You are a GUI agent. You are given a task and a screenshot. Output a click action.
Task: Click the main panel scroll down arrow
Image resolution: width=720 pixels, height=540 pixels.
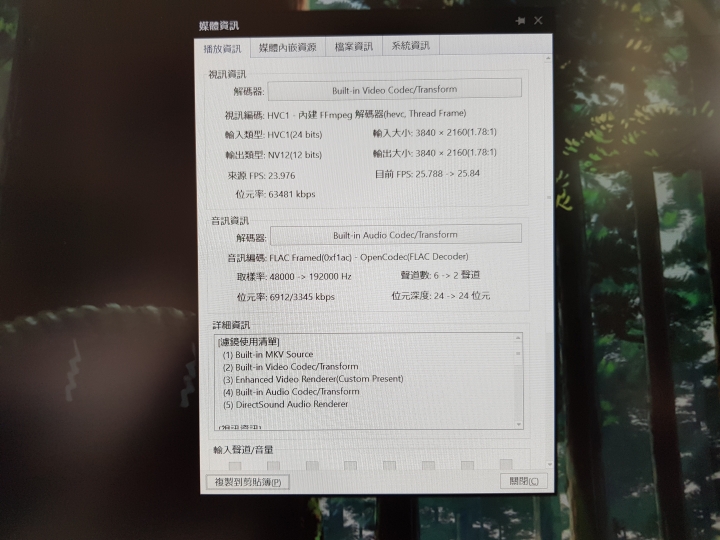click(550, 464)
